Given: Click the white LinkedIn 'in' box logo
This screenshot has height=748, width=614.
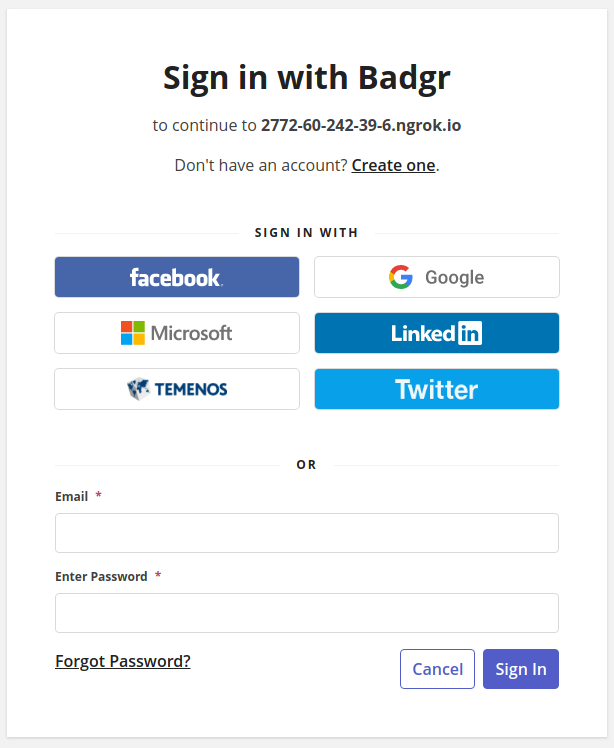Looking at the screenshot, I should [x=470, y=333].
